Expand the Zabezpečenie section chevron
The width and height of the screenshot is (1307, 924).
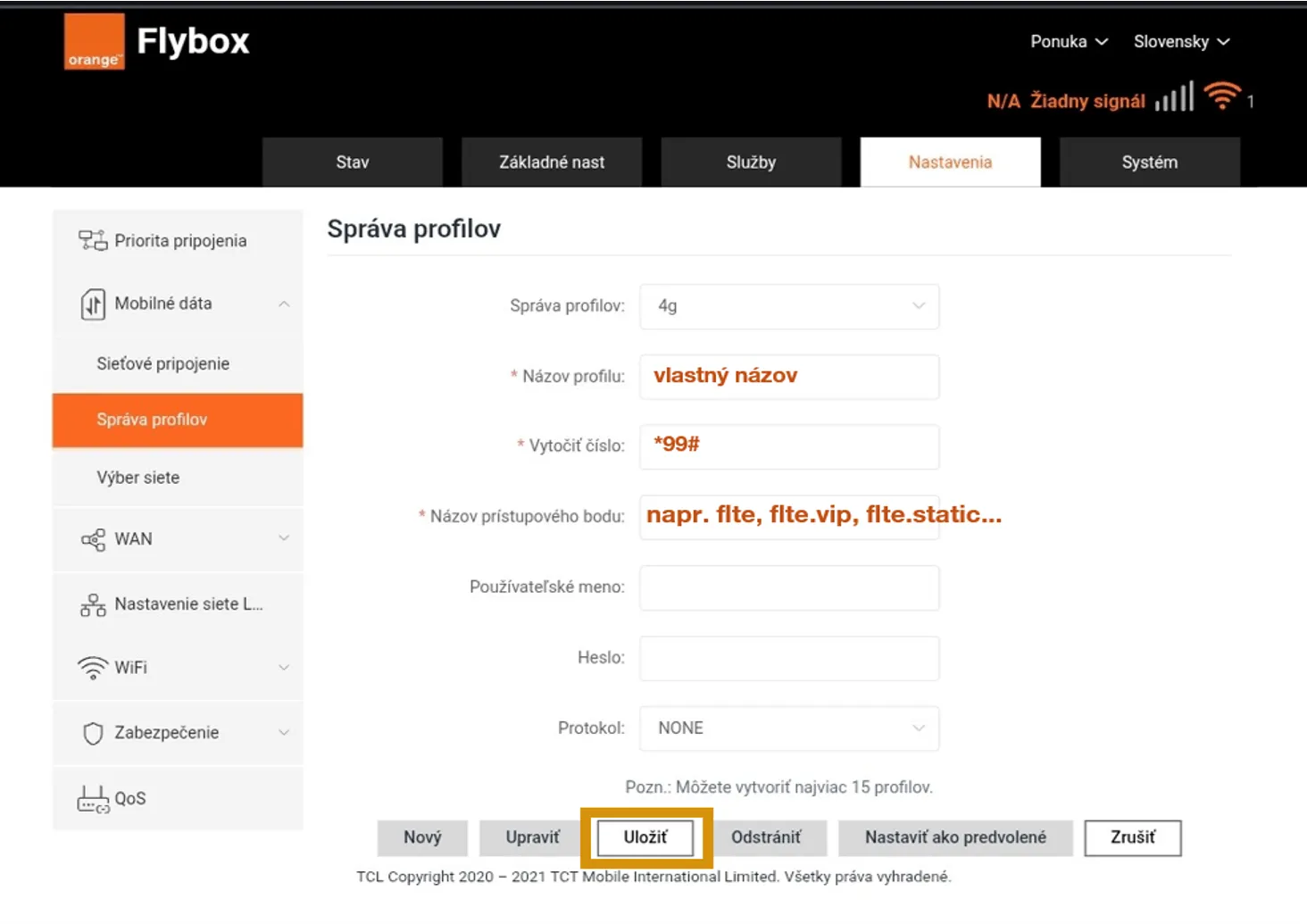point(284,733)
